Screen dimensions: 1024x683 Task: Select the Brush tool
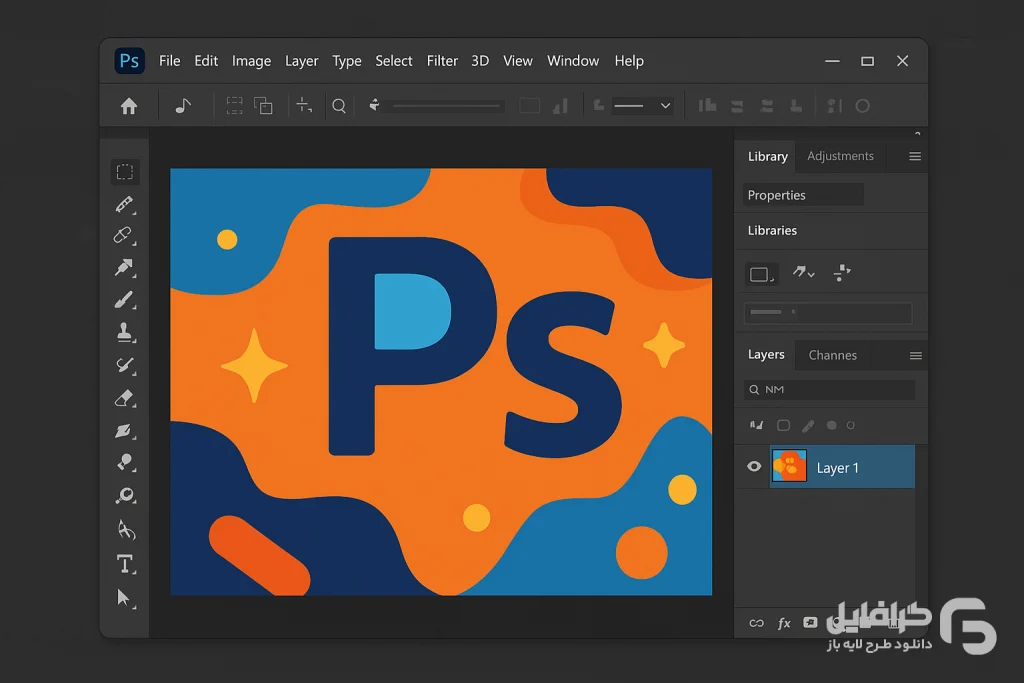coord(124,300)
